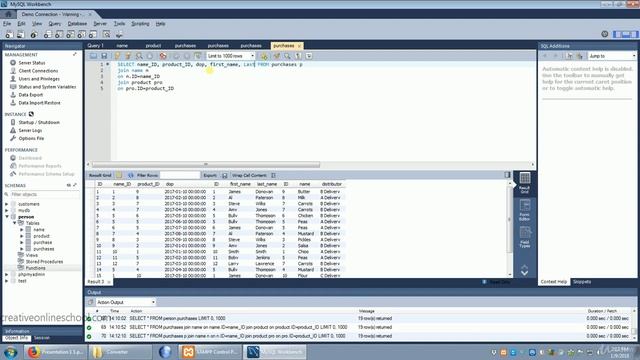Open XAMPP Control Panel from taskbar
This screenshot has height=360, width=640.
pyautogui.click(x=210, y=352)
